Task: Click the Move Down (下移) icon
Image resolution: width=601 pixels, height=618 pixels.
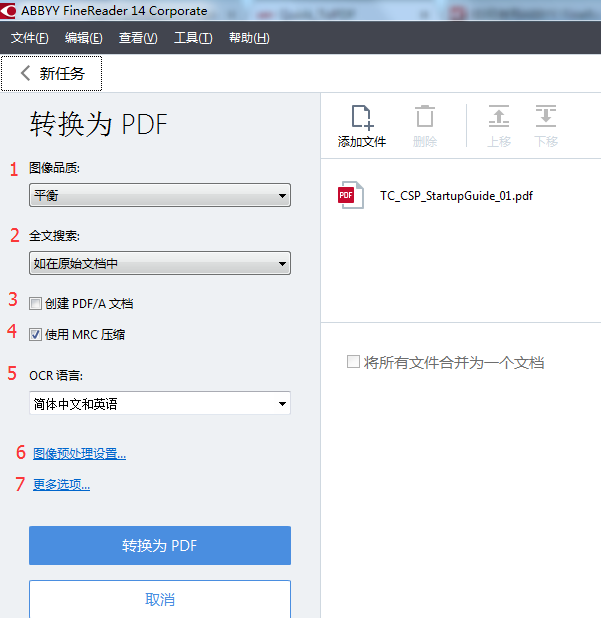Action: point(546,116)
